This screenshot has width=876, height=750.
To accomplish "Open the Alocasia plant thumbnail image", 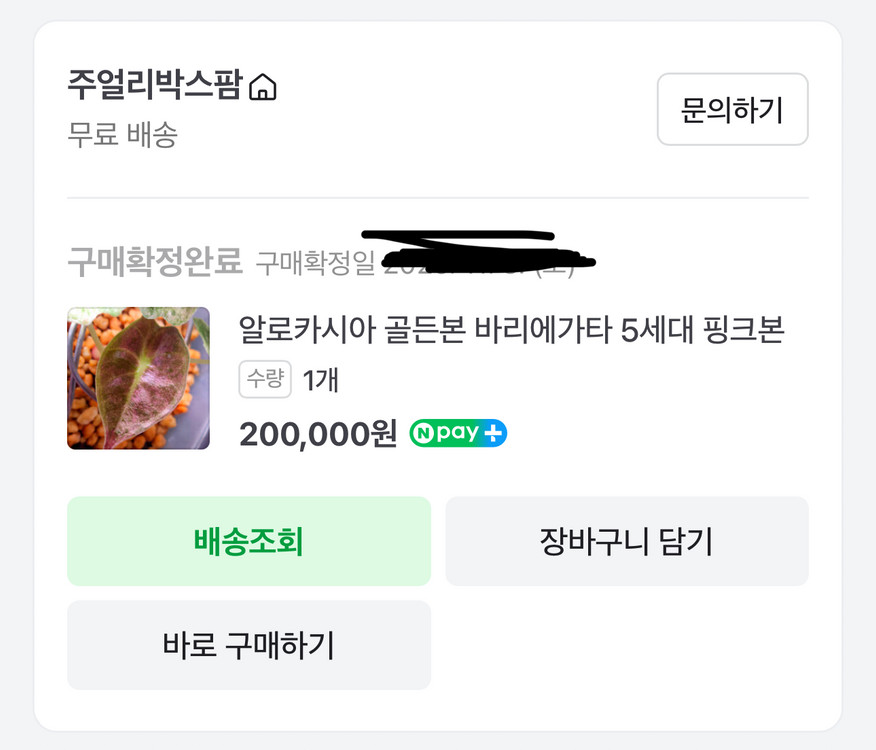I will [x=138, y=378].
